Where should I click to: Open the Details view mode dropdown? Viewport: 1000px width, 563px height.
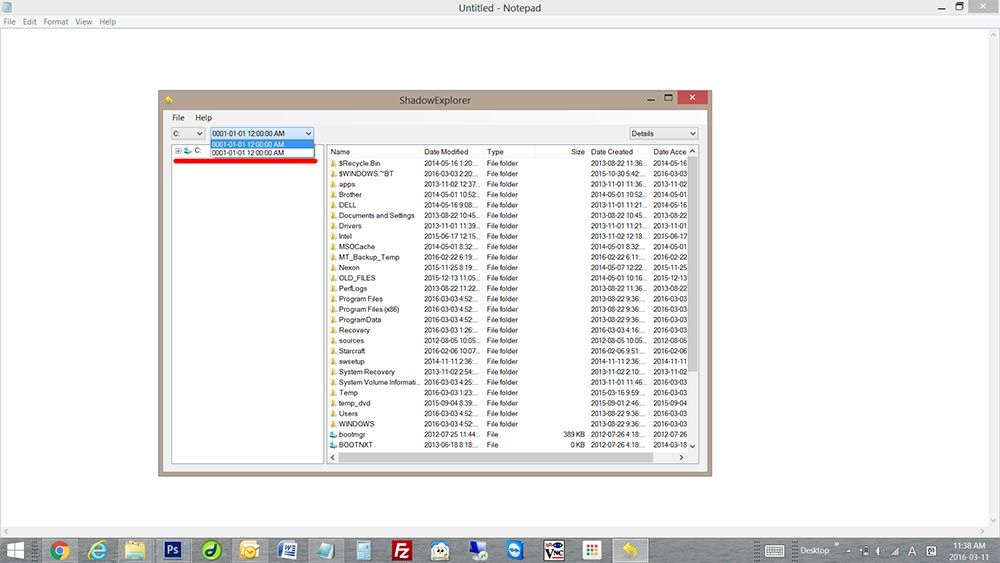tap(663, 133)
